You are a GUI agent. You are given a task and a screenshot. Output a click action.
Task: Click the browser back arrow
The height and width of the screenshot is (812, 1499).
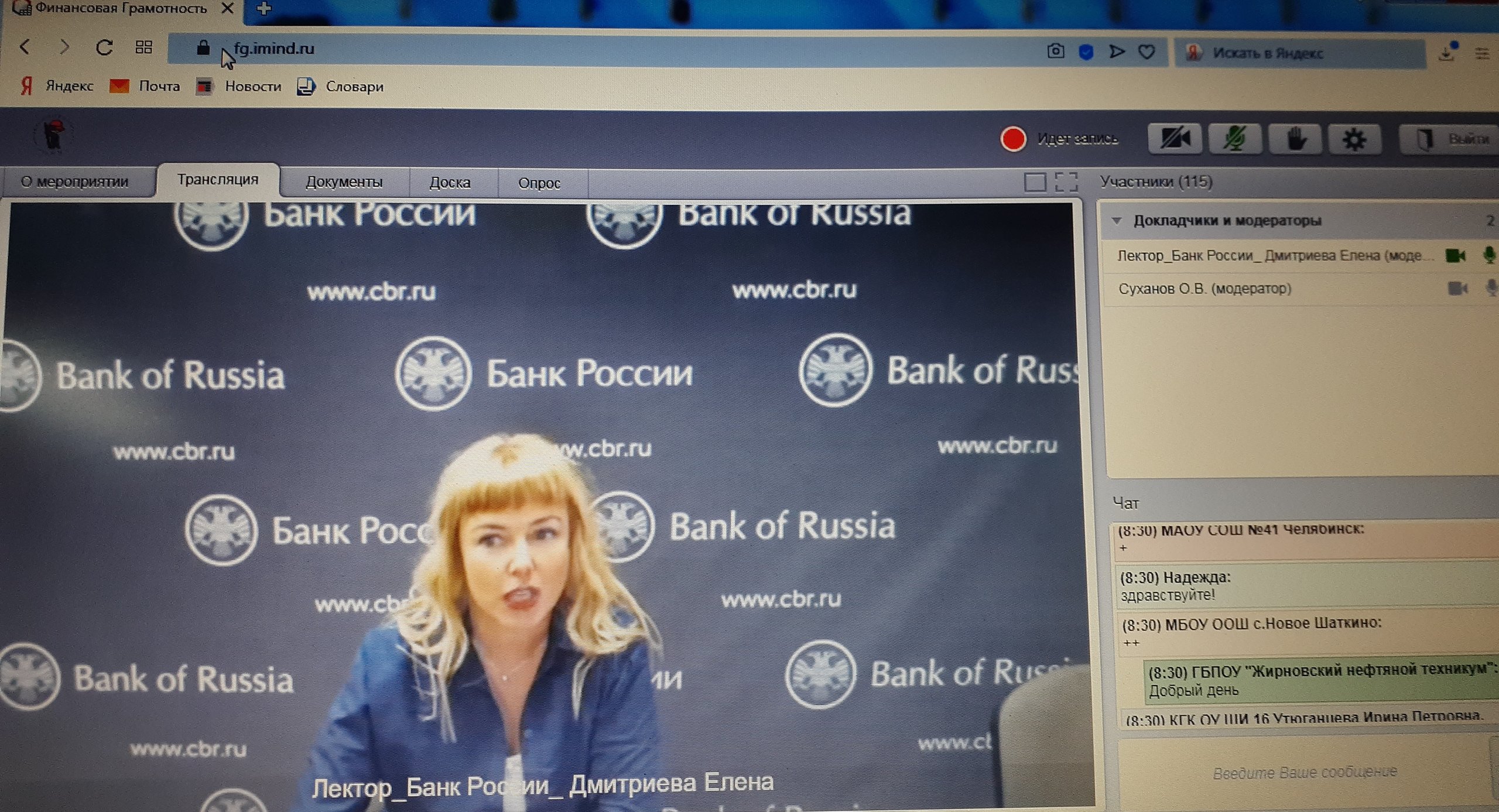point(25,47)
